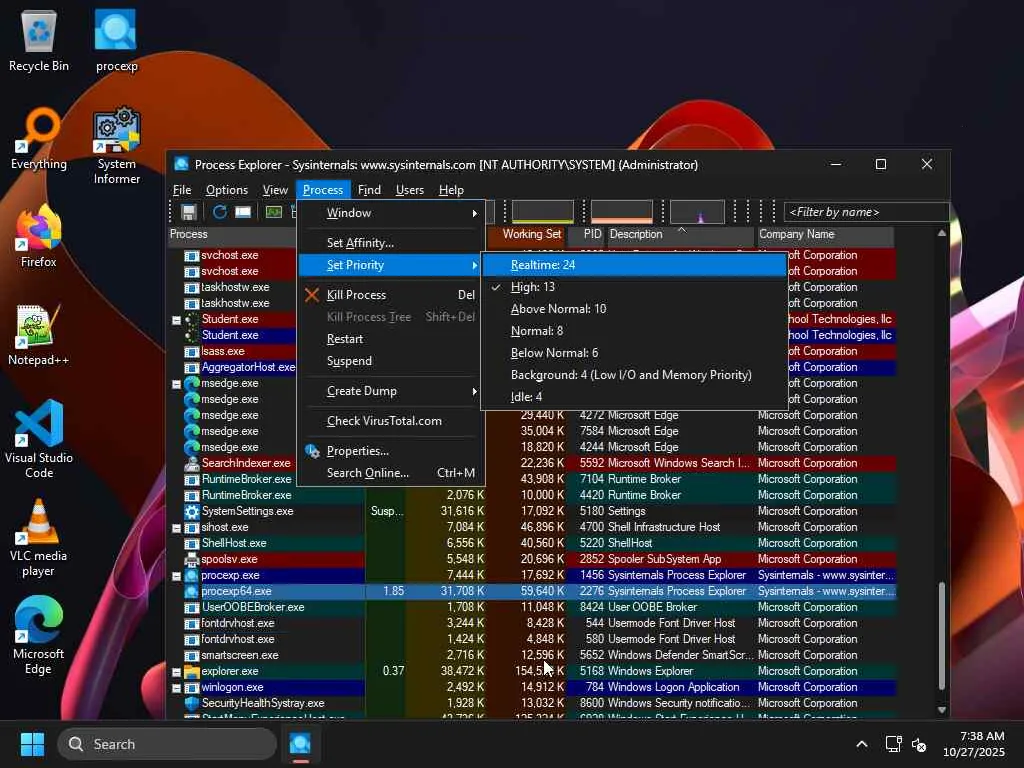Click the explorer.exe folder icon
Image resolution: width=1024 pixels, height=768 pixels.
point(191,671)
